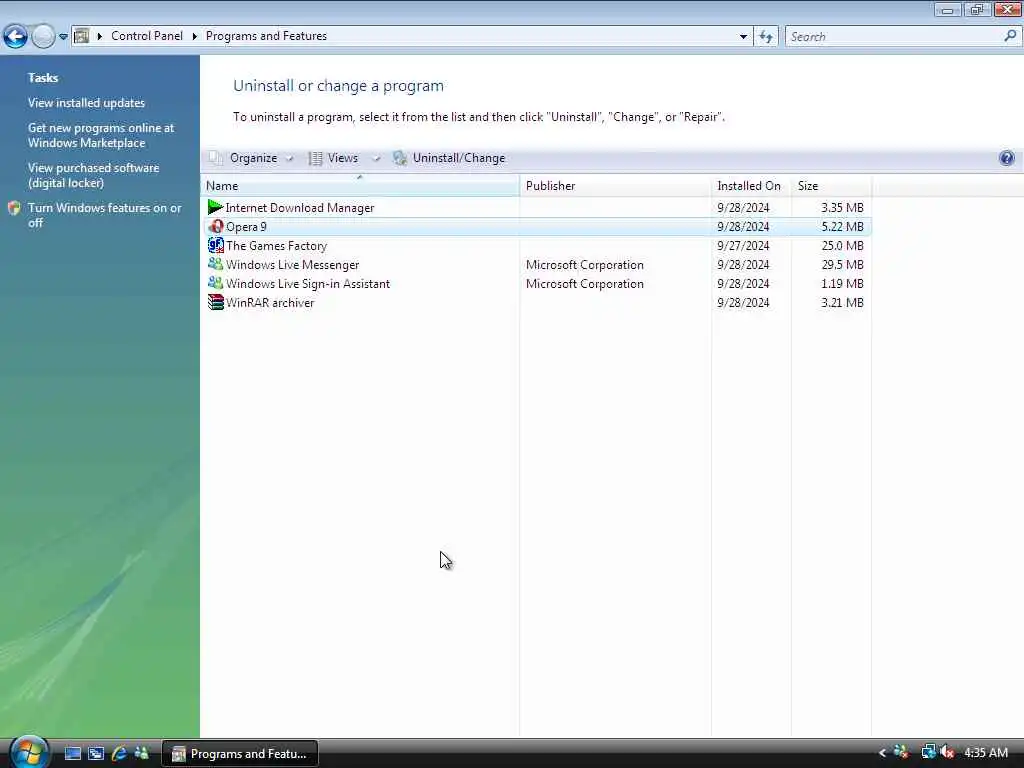This screenshot has width=1024, height=768.
Task: Expand the Views dropdown arrow
Action: click(376, 158)
